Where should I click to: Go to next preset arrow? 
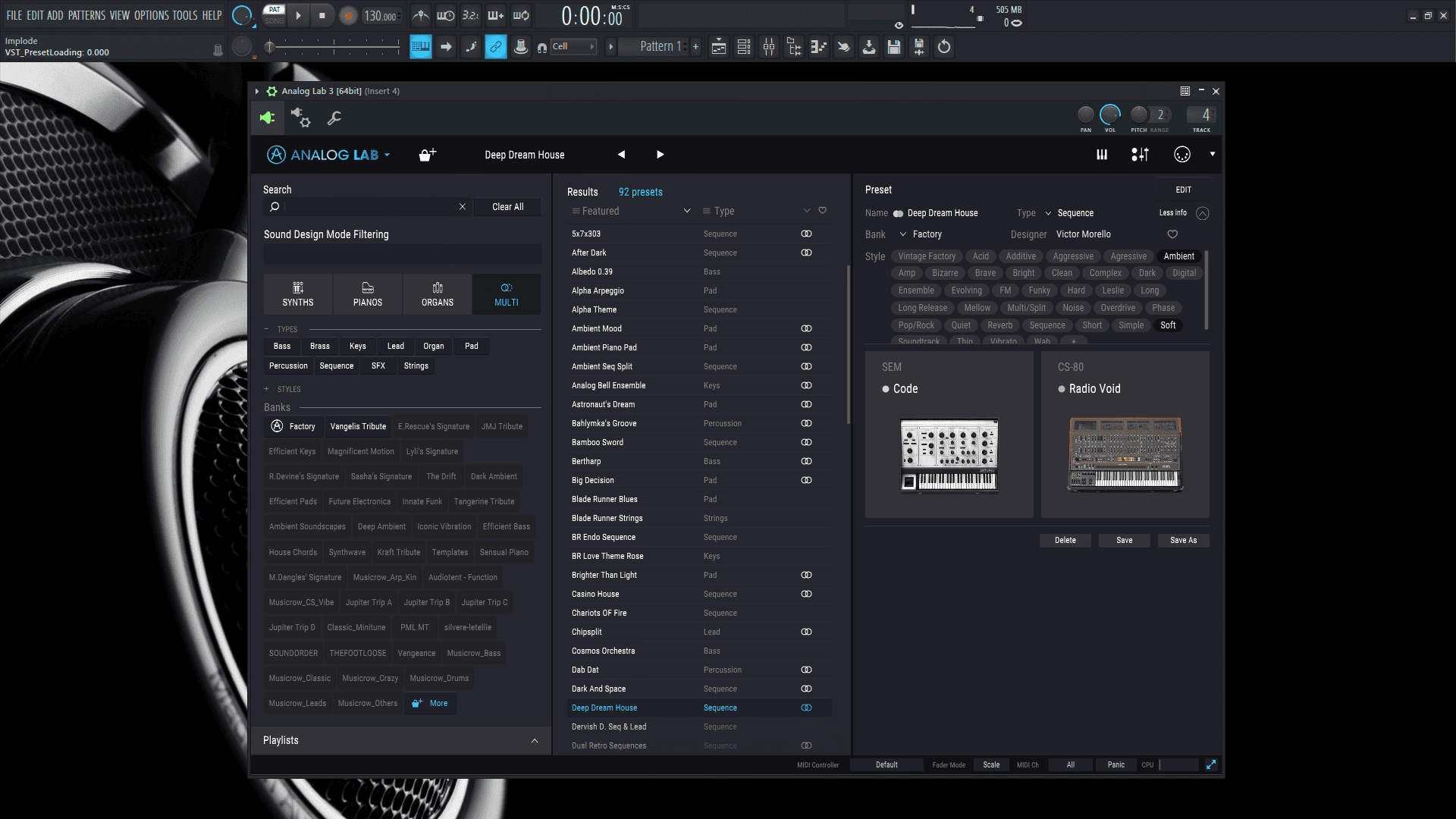[x=660, y=155]
